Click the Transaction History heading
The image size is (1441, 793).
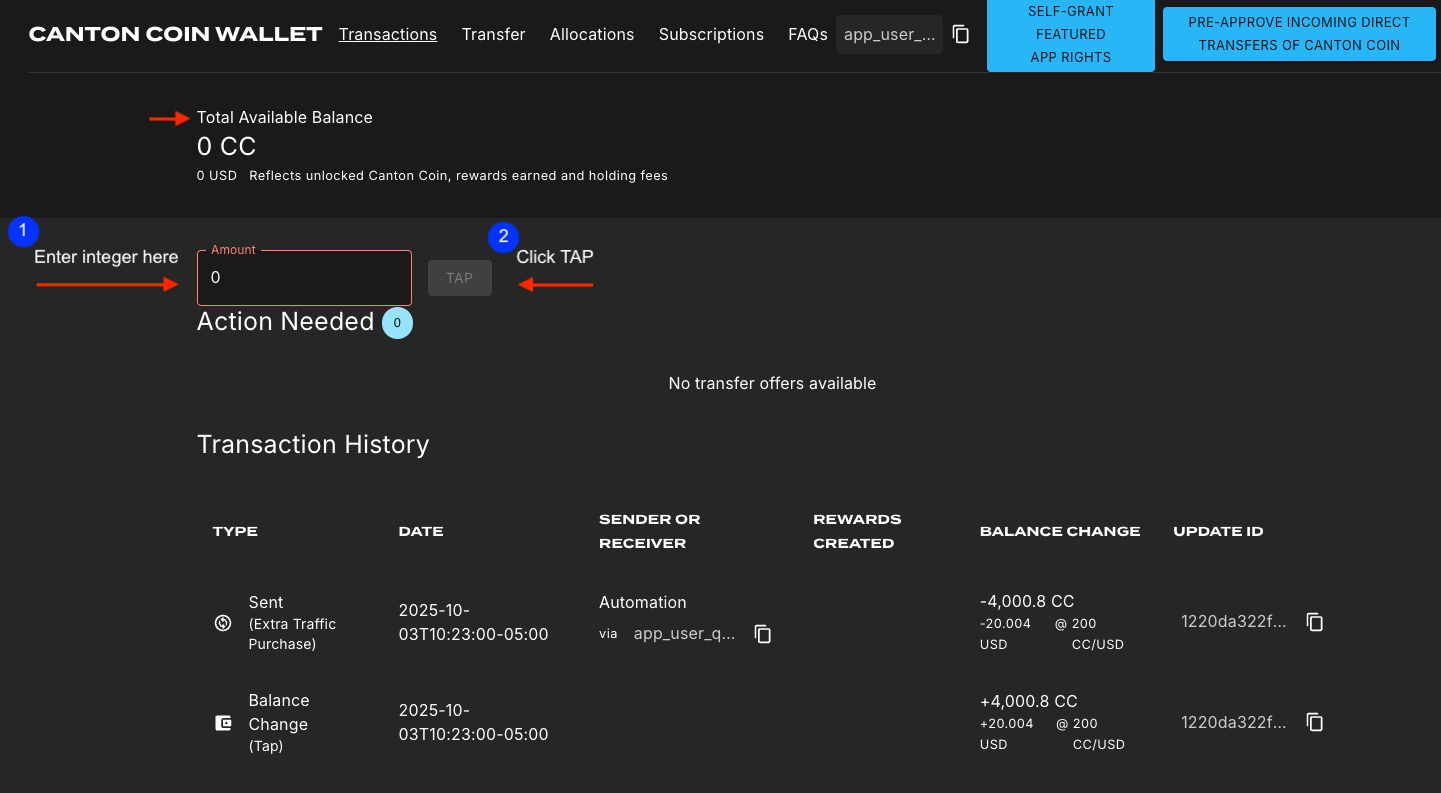click(x=313, y=445)
